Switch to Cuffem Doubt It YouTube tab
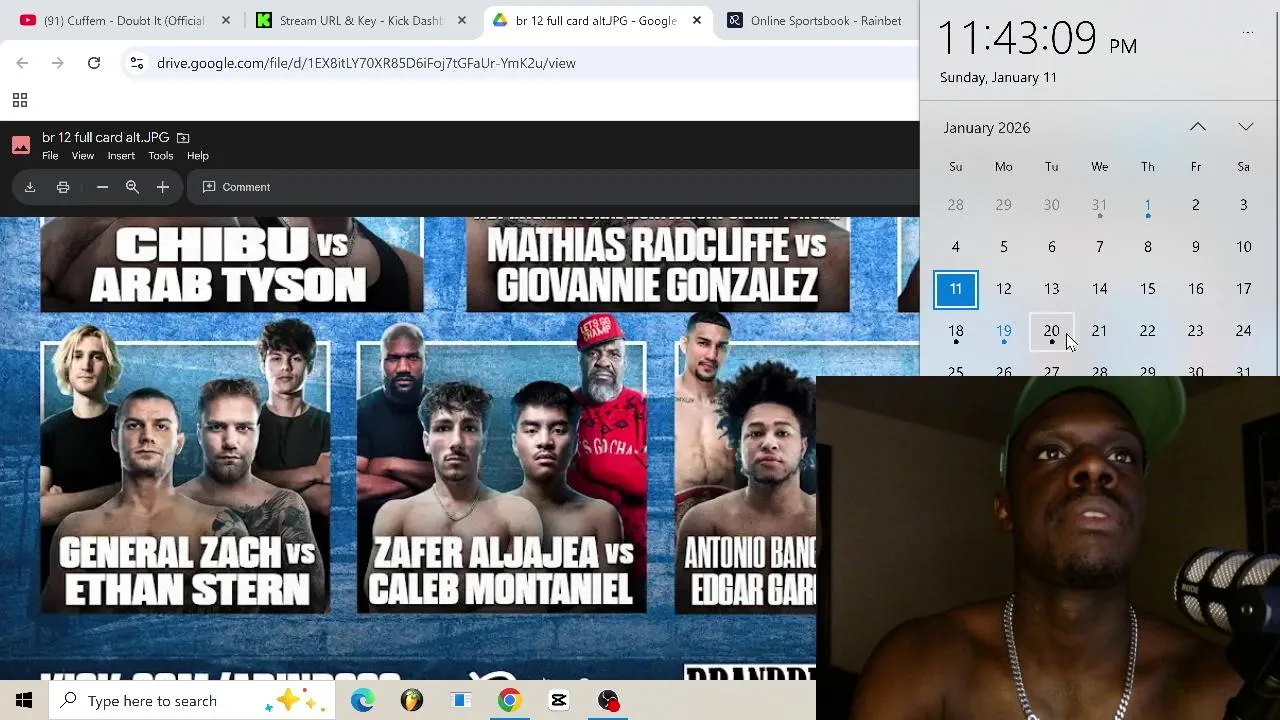This screenshot has width=1280, height=720. coord(122,20)
